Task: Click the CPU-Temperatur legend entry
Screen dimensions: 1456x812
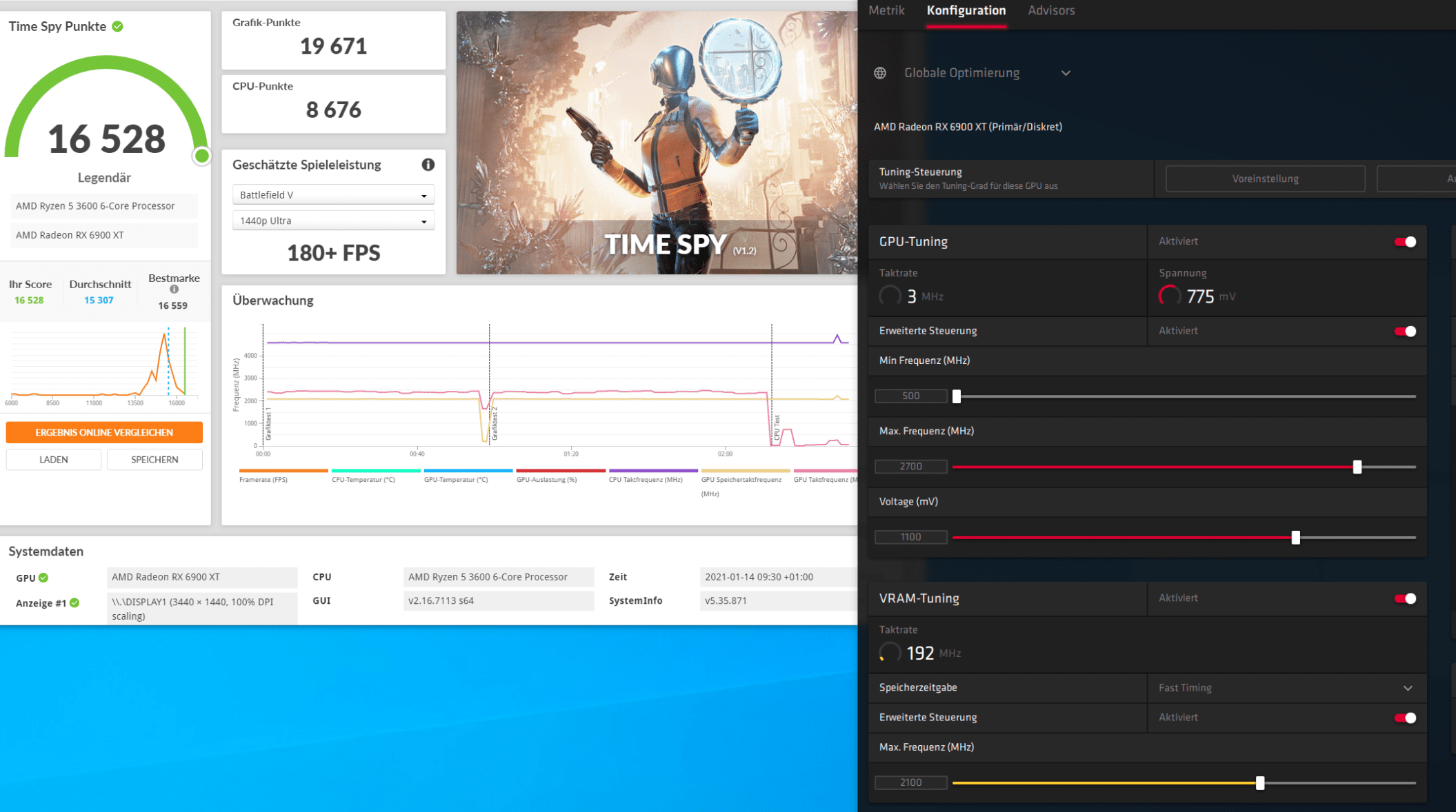Action: point(375,476)
